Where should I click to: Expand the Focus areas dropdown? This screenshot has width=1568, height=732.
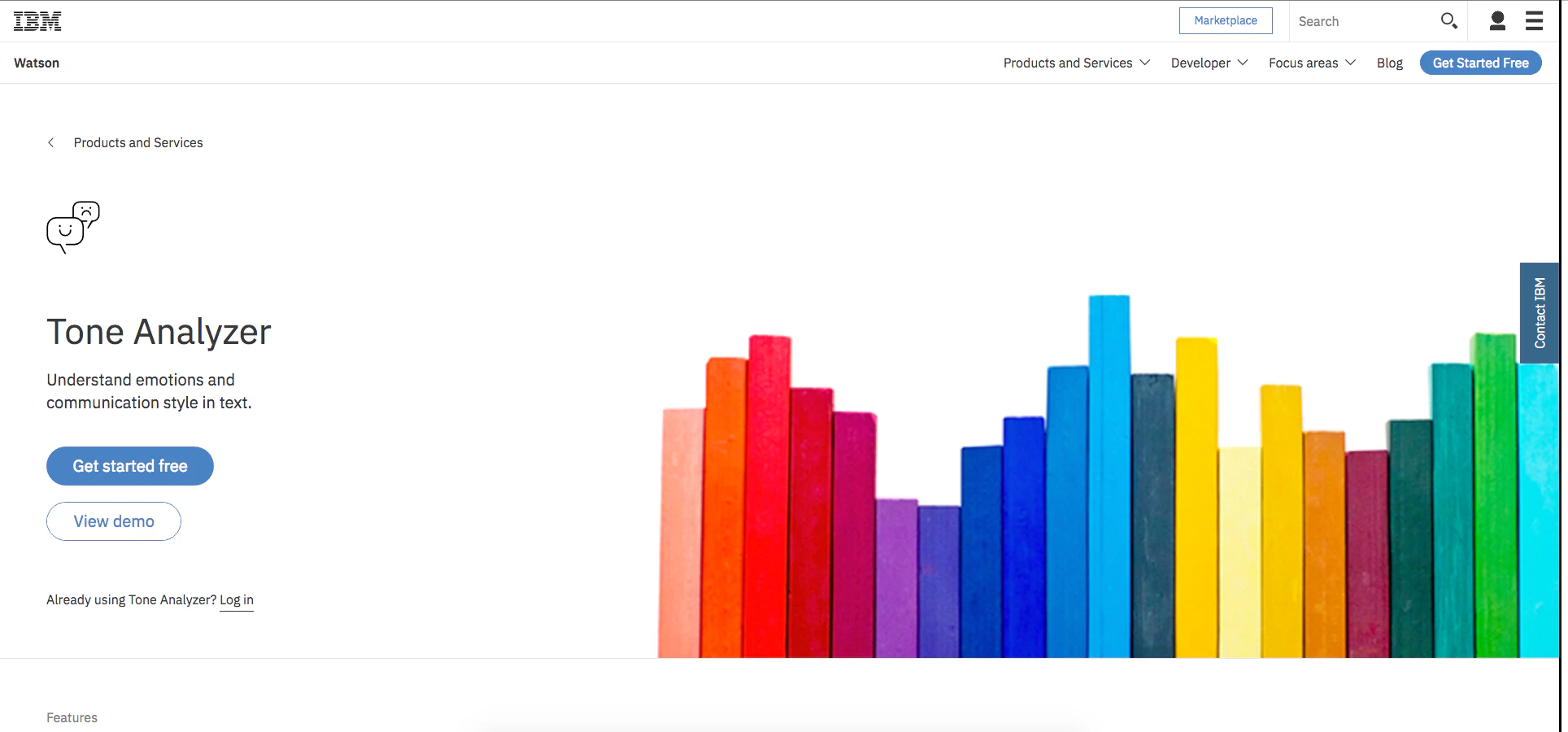(1312, 63)
